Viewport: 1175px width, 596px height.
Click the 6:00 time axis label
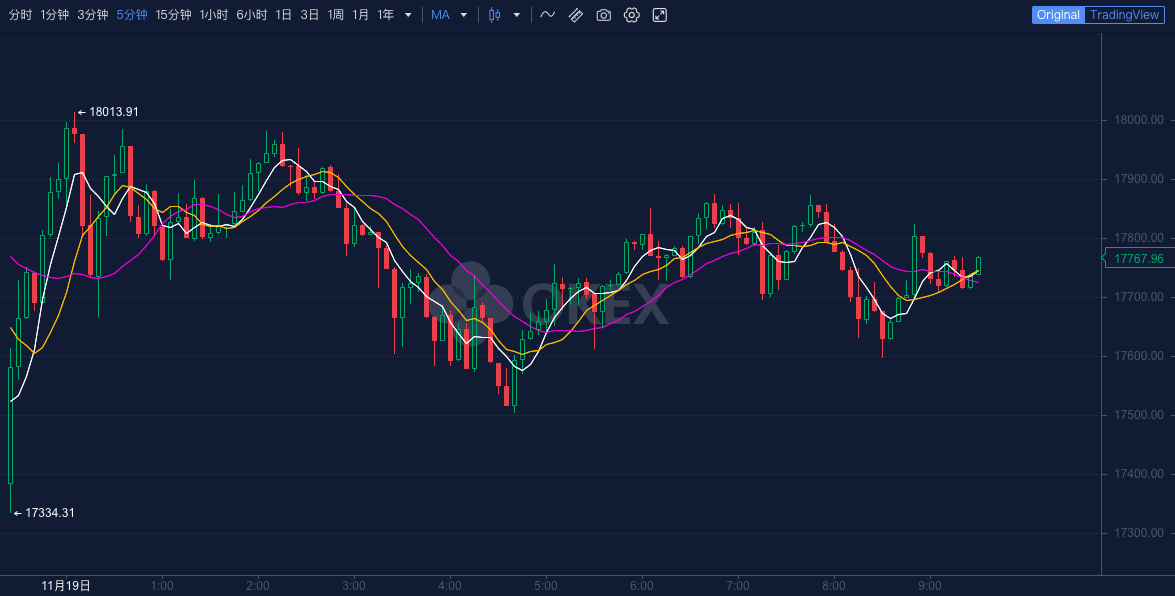641,586
